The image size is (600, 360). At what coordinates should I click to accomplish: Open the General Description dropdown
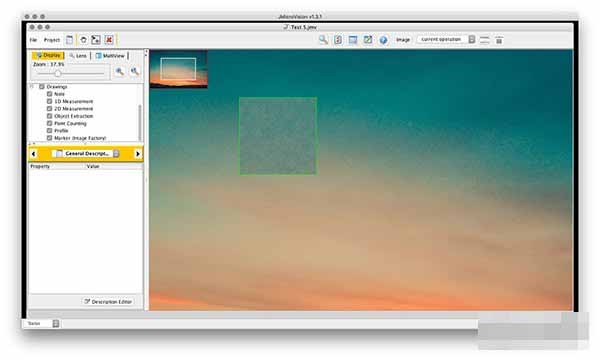[86, 153]
